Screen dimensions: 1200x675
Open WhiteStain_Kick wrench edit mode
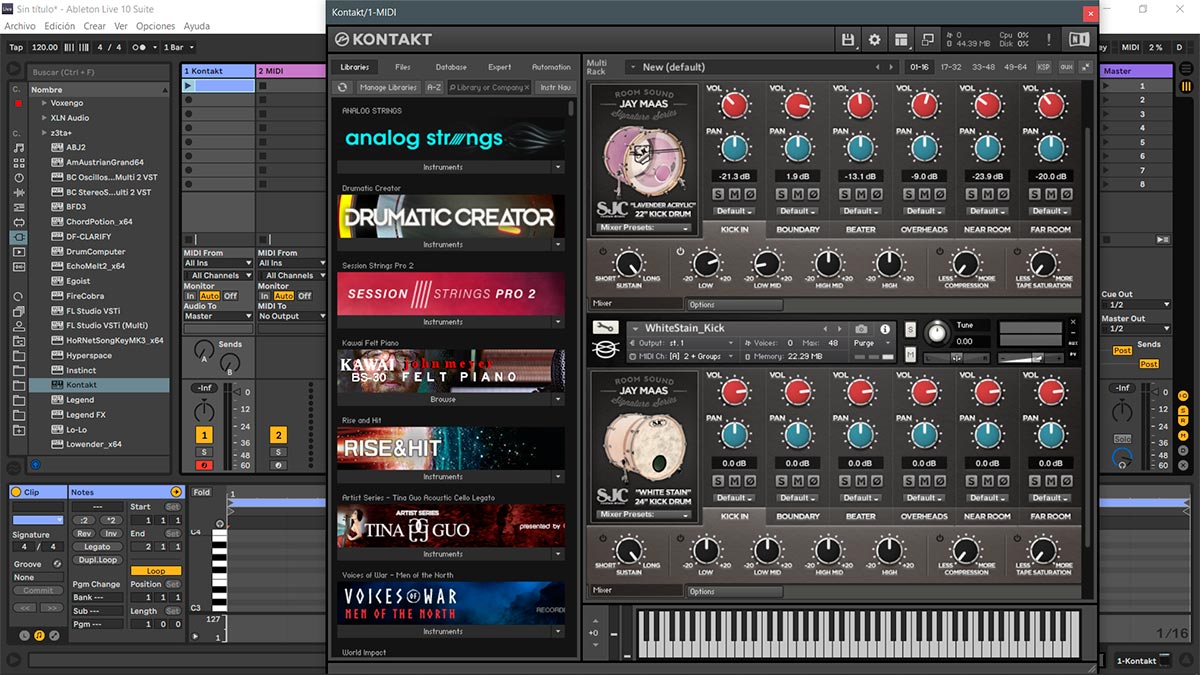[x=605, y=327]
